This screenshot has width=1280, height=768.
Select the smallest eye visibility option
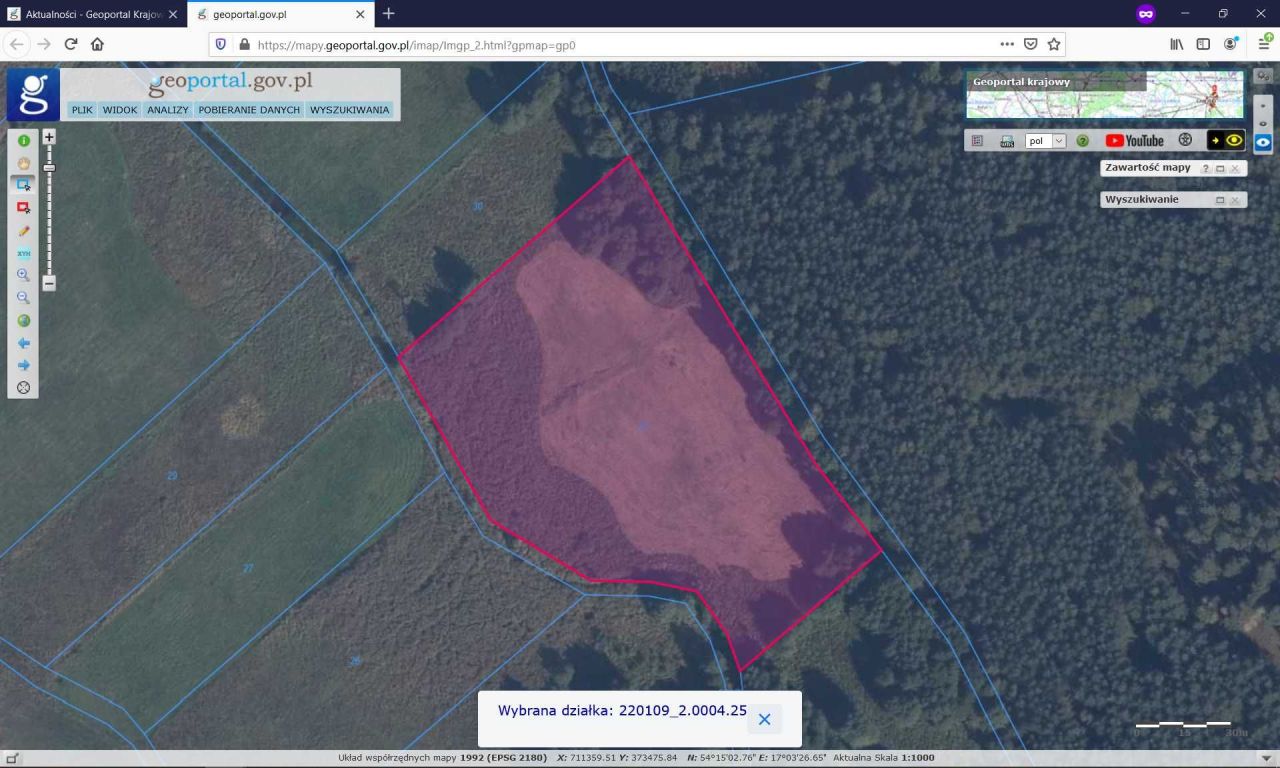[1263, 105]
